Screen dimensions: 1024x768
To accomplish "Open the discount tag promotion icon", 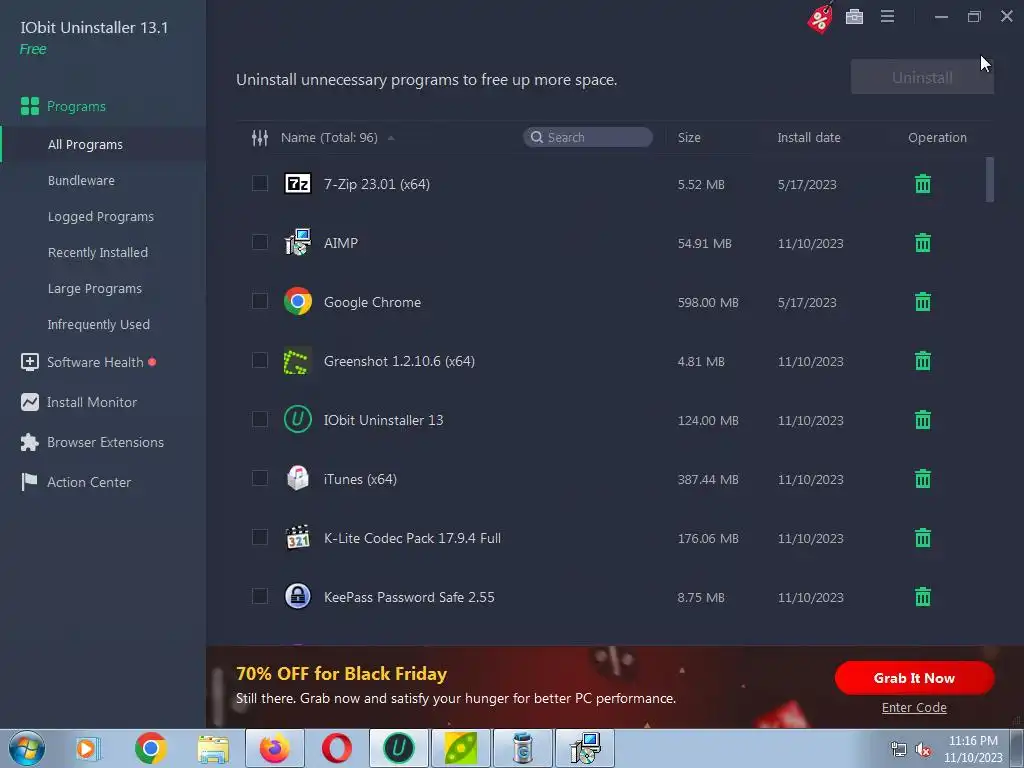I will [x=820, y=18].
